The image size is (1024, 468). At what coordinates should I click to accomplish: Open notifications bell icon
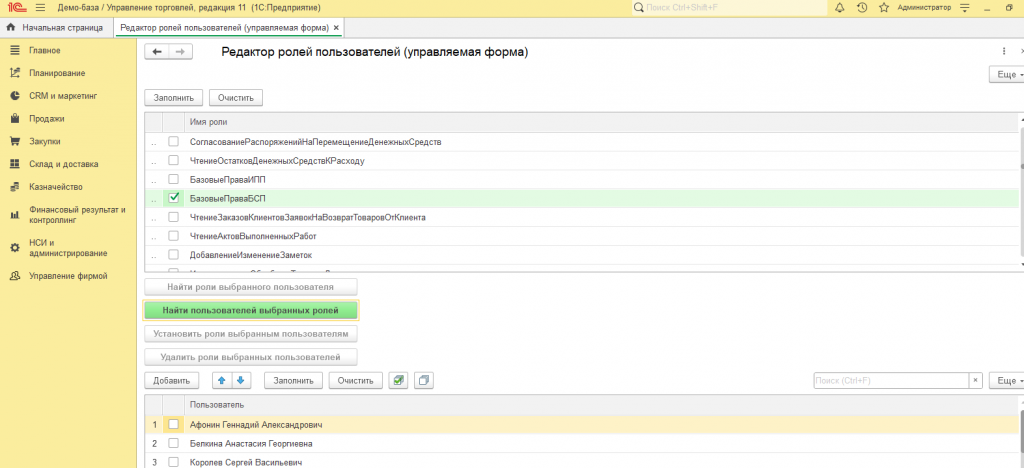point(839,7)
